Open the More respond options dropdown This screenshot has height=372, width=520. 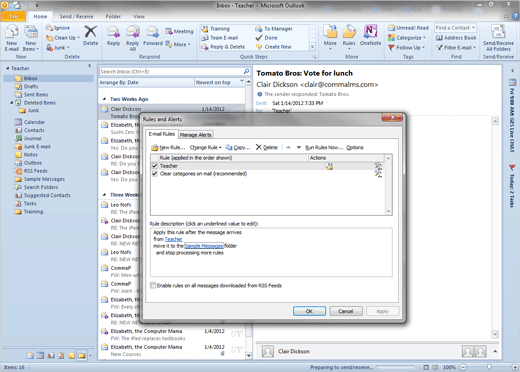[178, 44]
